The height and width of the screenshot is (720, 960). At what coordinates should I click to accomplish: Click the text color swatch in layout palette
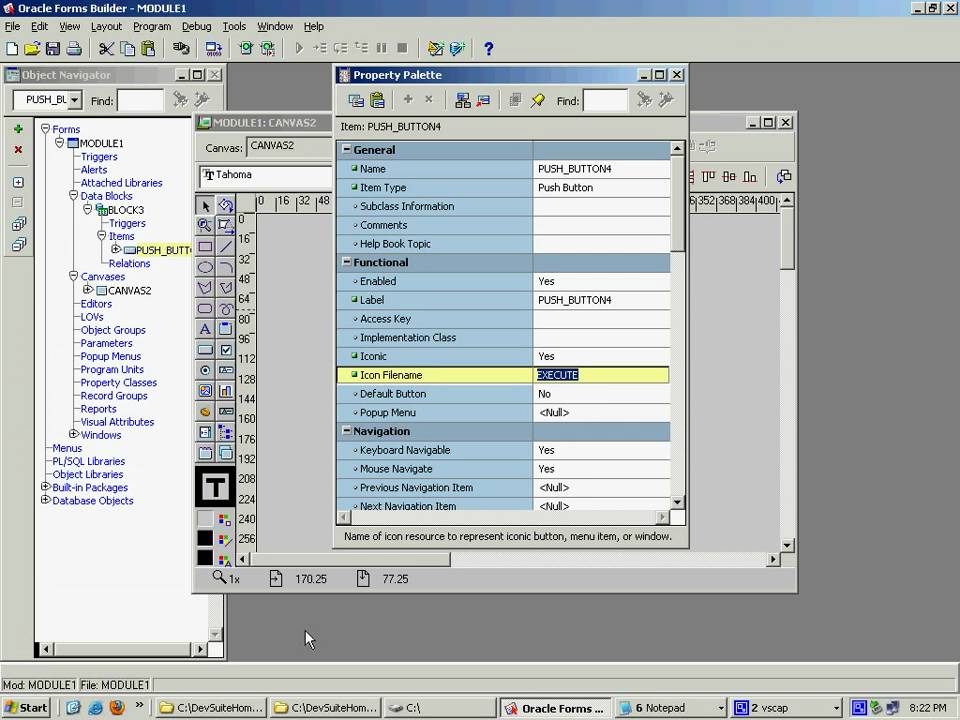point(205,557)
